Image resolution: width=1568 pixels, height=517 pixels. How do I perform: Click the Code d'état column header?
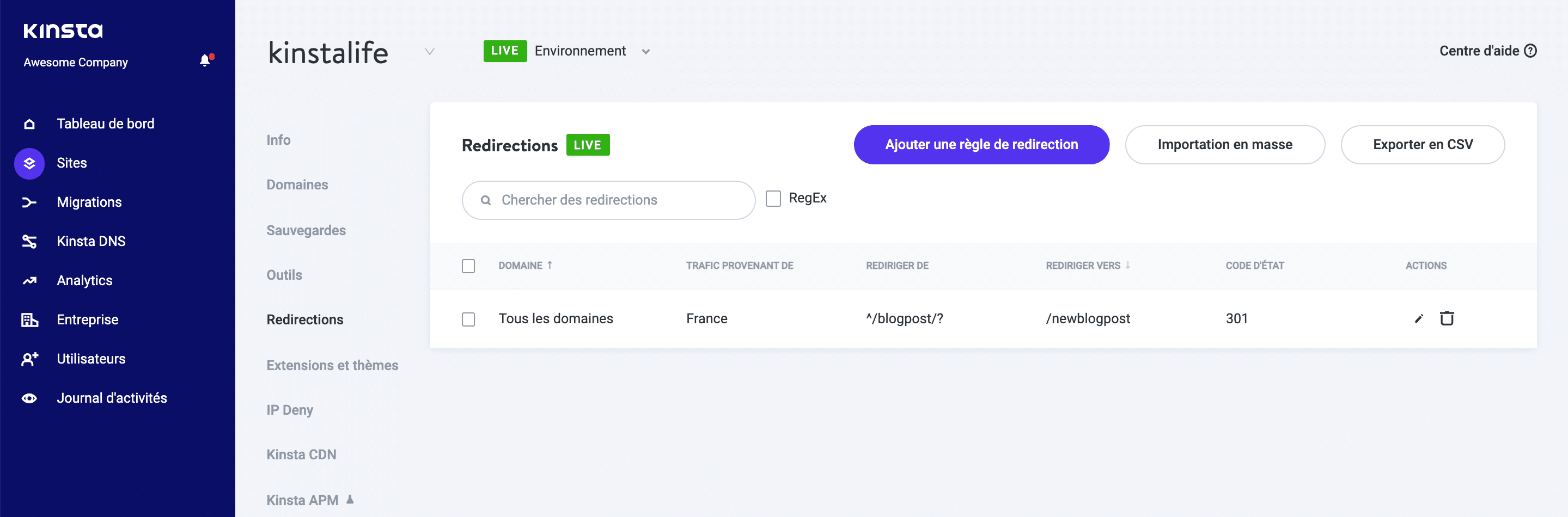click(1254, 266)
